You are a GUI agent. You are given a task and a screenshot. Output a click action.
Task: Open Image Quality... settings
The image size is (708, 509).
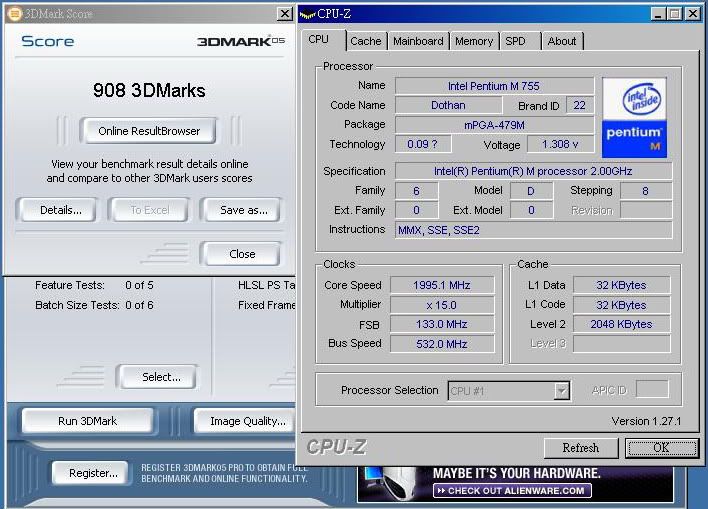pos(247,421)
